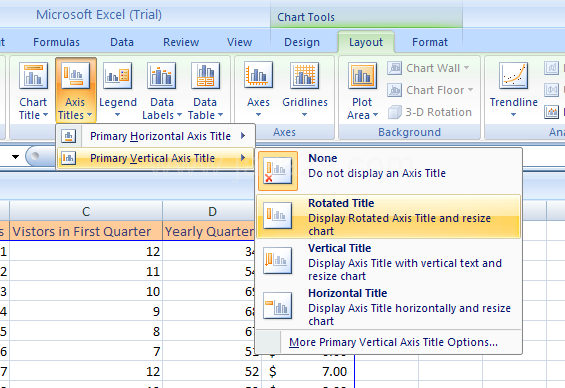
Task: Select the Layout tab
Action: pyautogui.click(x=366, y=42)
